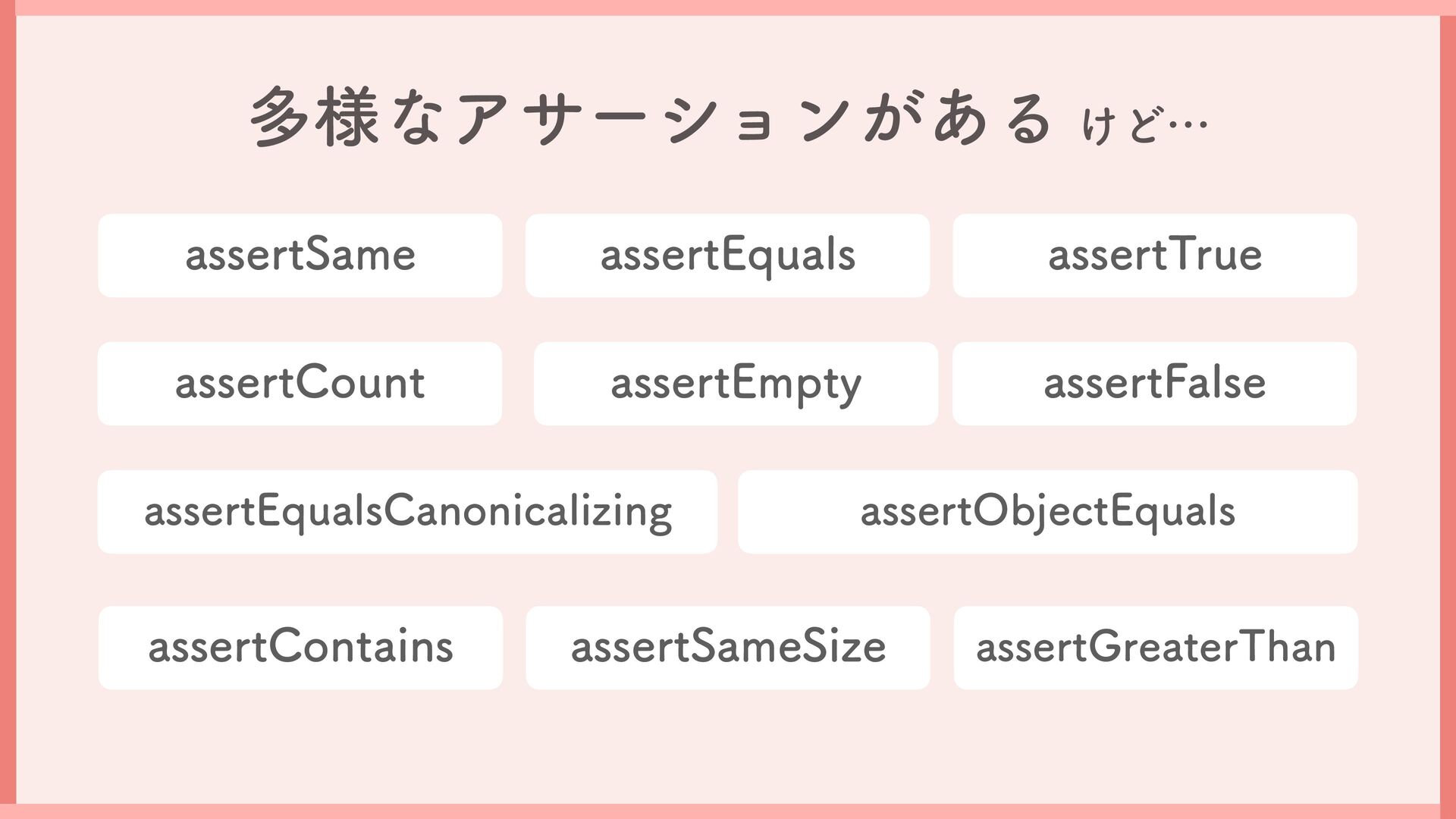Screen dimensions: 1456x819
Task: Choose the assertCount box
Action: pyautogui.click(x=300, y=384)
